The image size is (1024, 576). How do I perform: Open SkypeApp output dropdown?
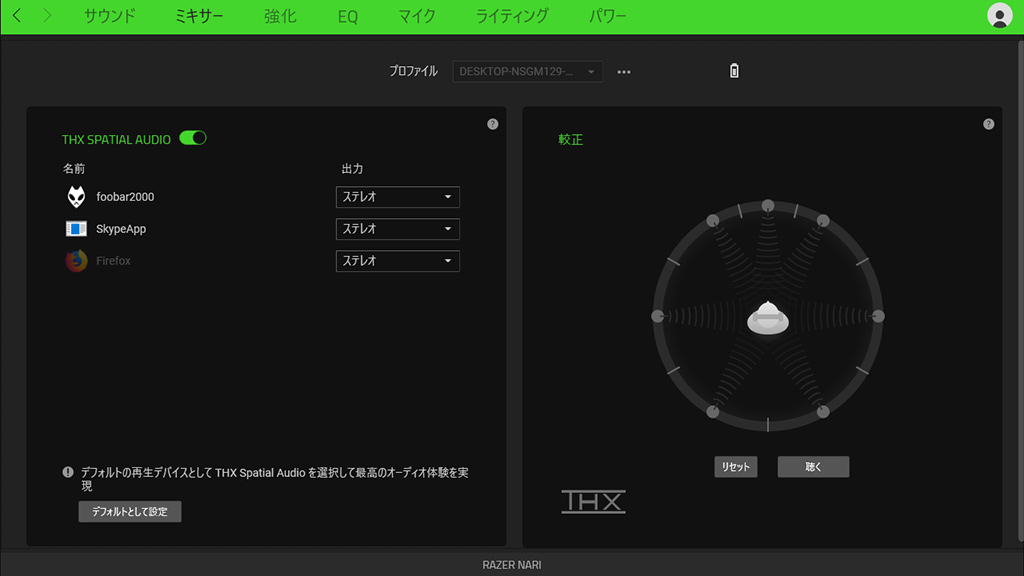(398, 229)
